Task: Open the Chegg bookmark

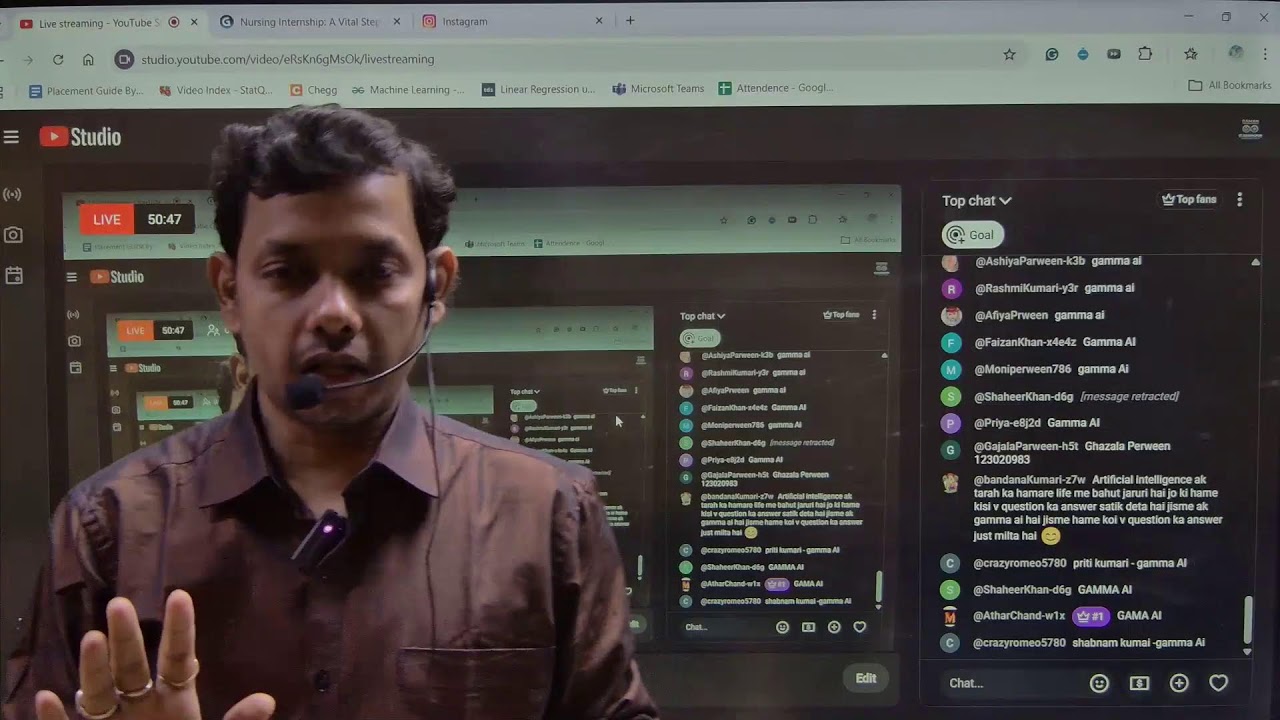Action: (x=313, y=89)
